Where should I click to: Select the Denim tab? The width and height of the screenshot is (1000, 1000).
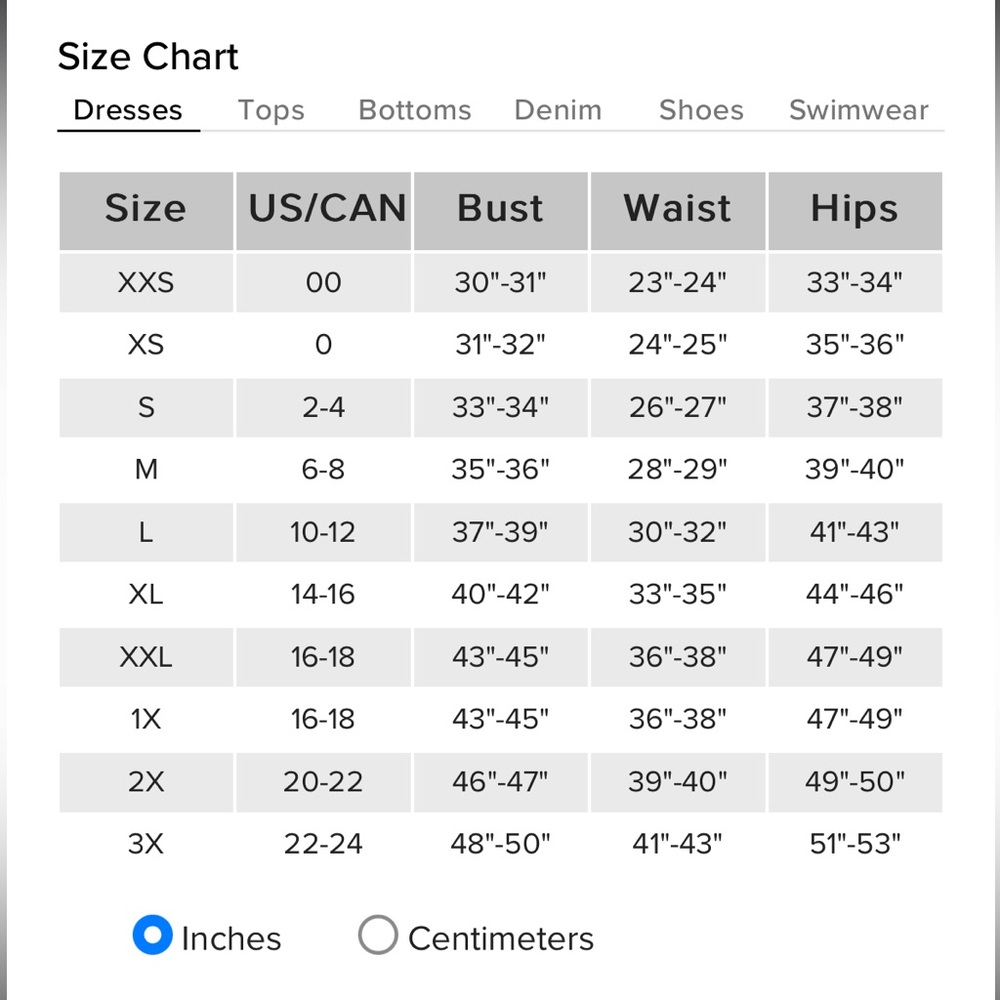(x=558, y=110)
